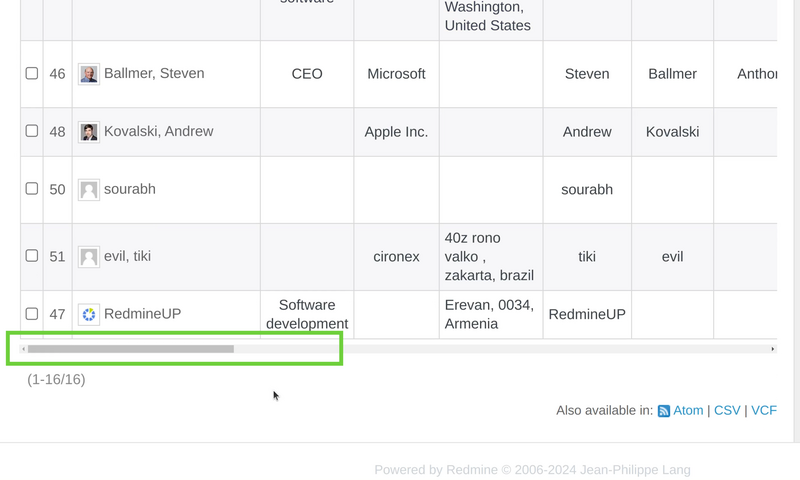This screenshot has height=480, width=800.
Task: Open the RedmineUP contact link
Action: tap(142, 314)
